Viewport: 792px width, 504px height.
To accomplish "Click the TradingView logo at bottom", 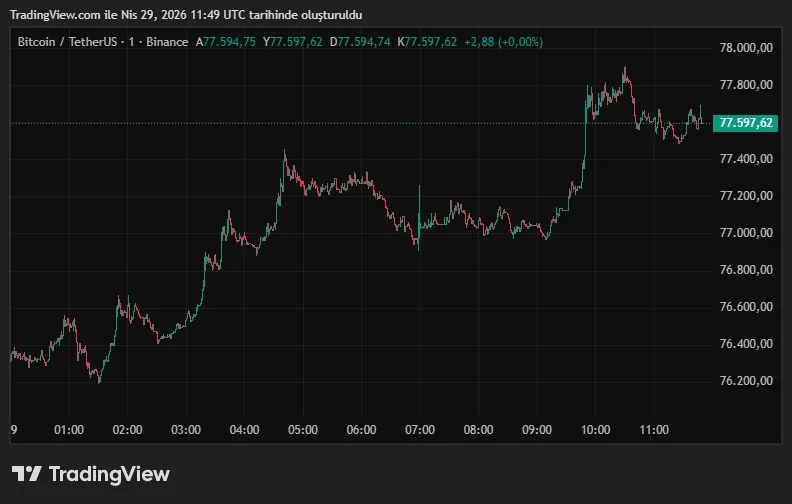I will (91, 474).
